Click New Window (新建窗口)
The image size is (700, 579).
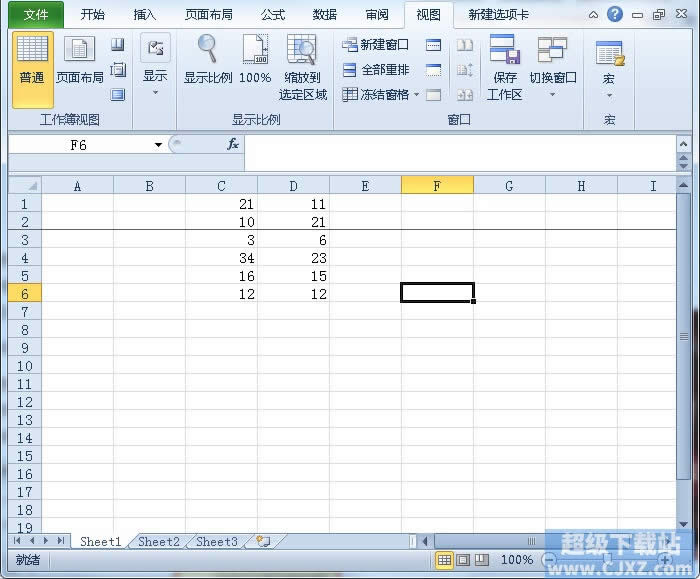point(375,45)
